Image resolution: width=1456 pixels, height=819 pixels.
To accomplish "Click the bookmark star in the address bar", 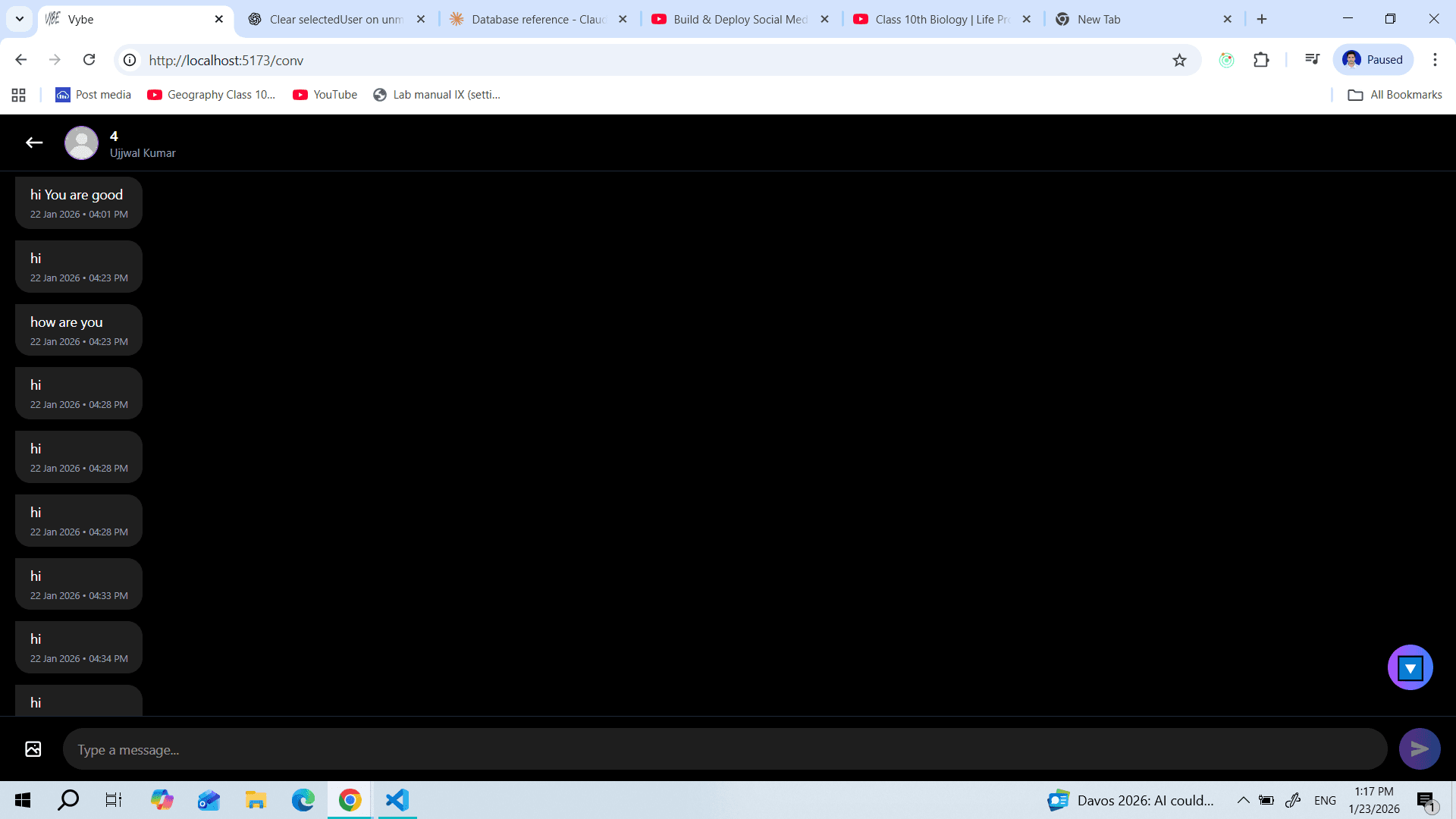I will (1179, 60).
